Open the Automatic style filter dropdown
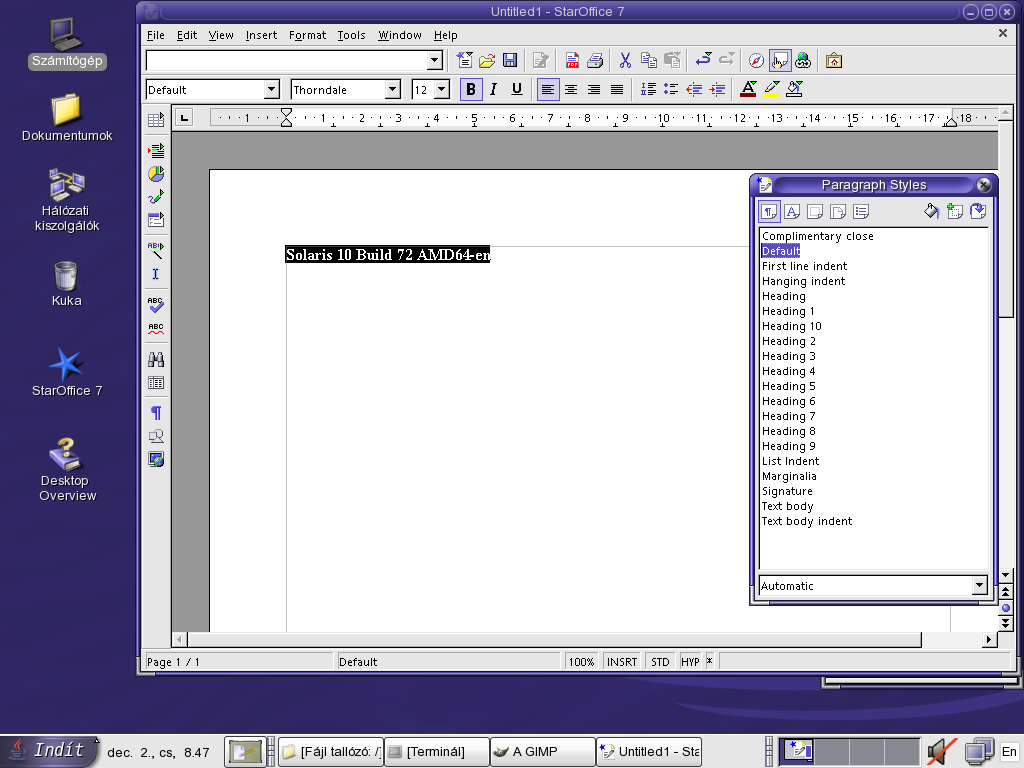1024x768 pixels. [979, 586]
